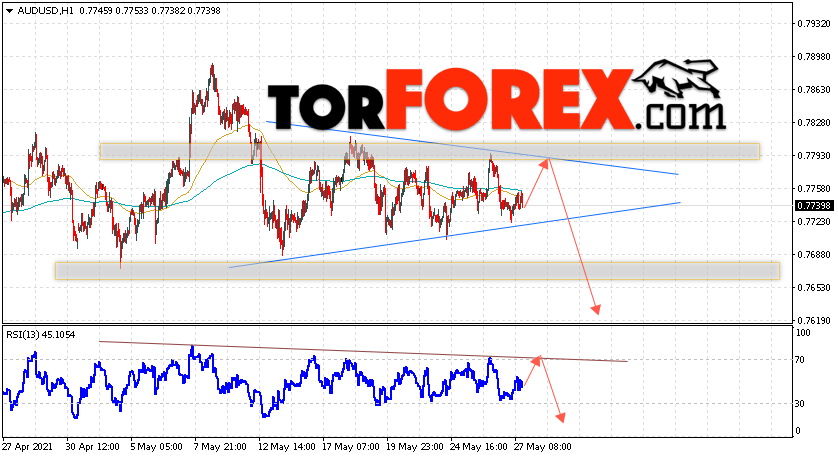Select the 30 Apr 12:00 time label
This screenshot has width=838, height=458.
[x=94, y=447]
